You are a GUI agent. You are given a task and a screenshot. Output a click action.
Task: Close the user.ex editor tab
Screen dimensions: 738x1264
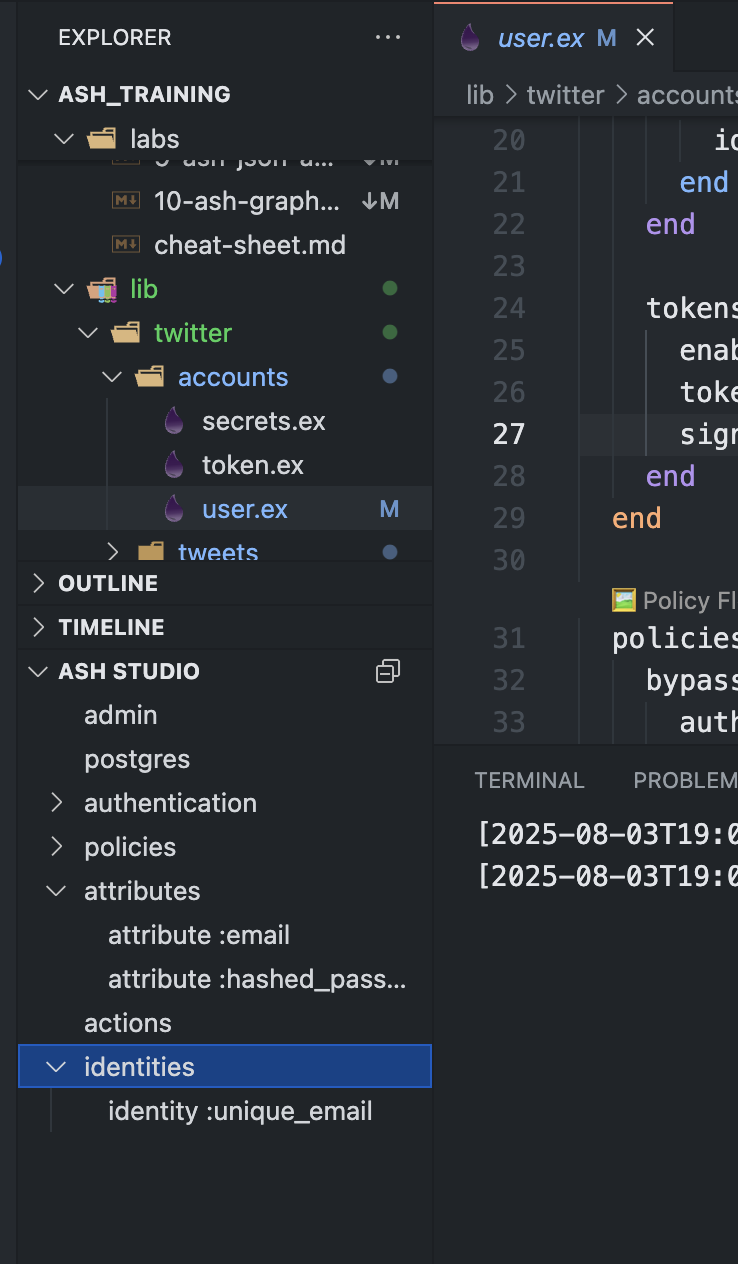pyautogui.click(x=646, y=38)
